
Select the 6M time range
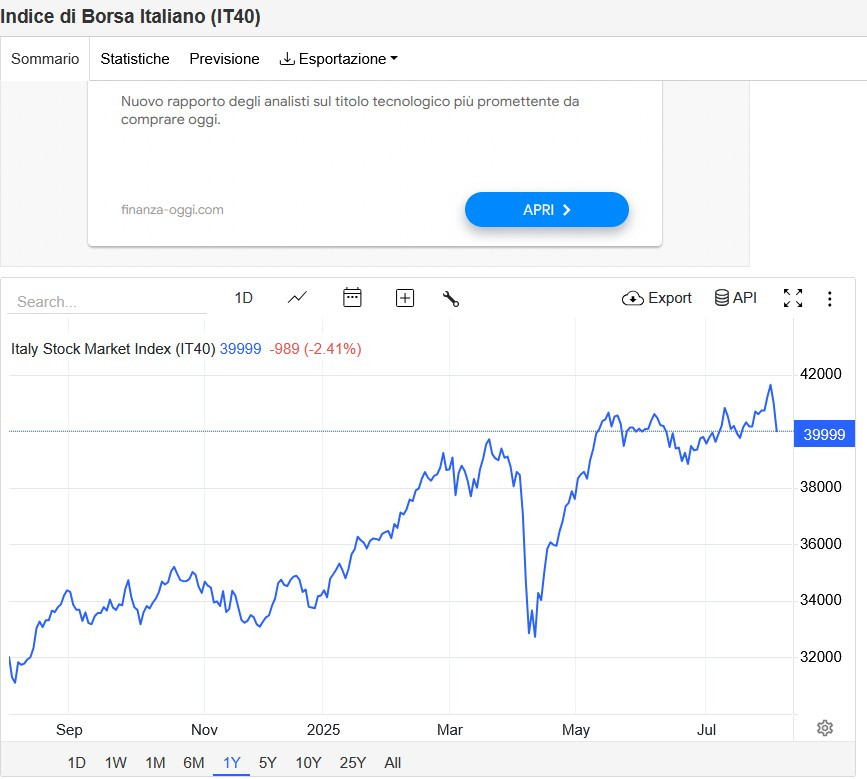[194, 763]
